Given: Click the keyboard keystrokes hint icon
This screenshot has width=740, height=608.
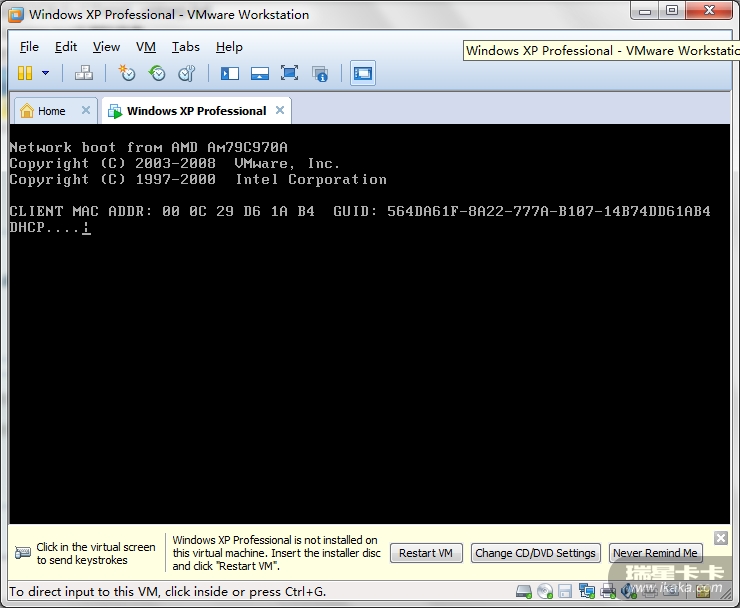Looking at the screenshot, I should [23, 553].
